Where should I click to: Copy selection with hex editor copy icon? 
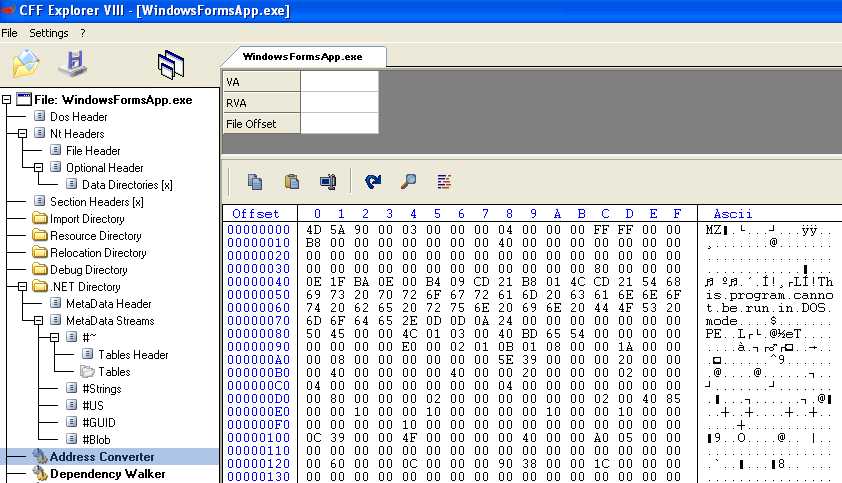click(255, 182)
